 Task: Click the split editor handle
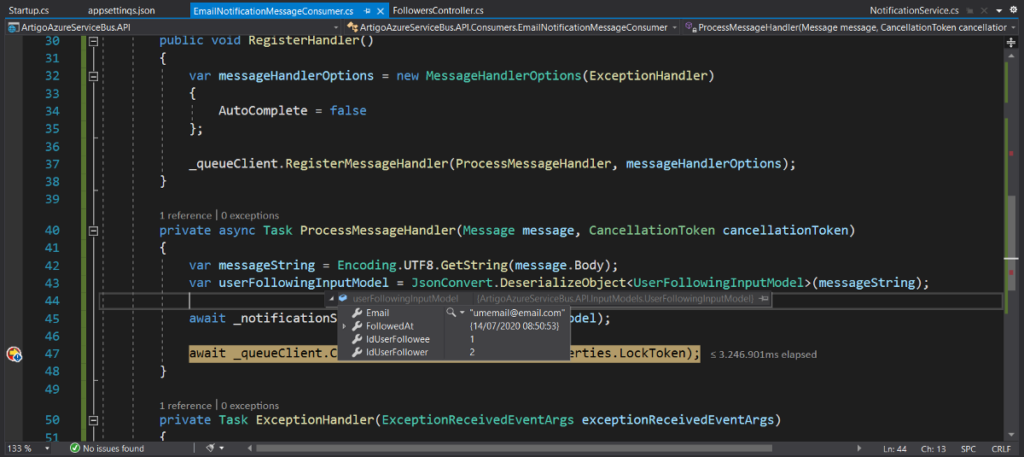pyautogui.click(x=1012, y=41)
